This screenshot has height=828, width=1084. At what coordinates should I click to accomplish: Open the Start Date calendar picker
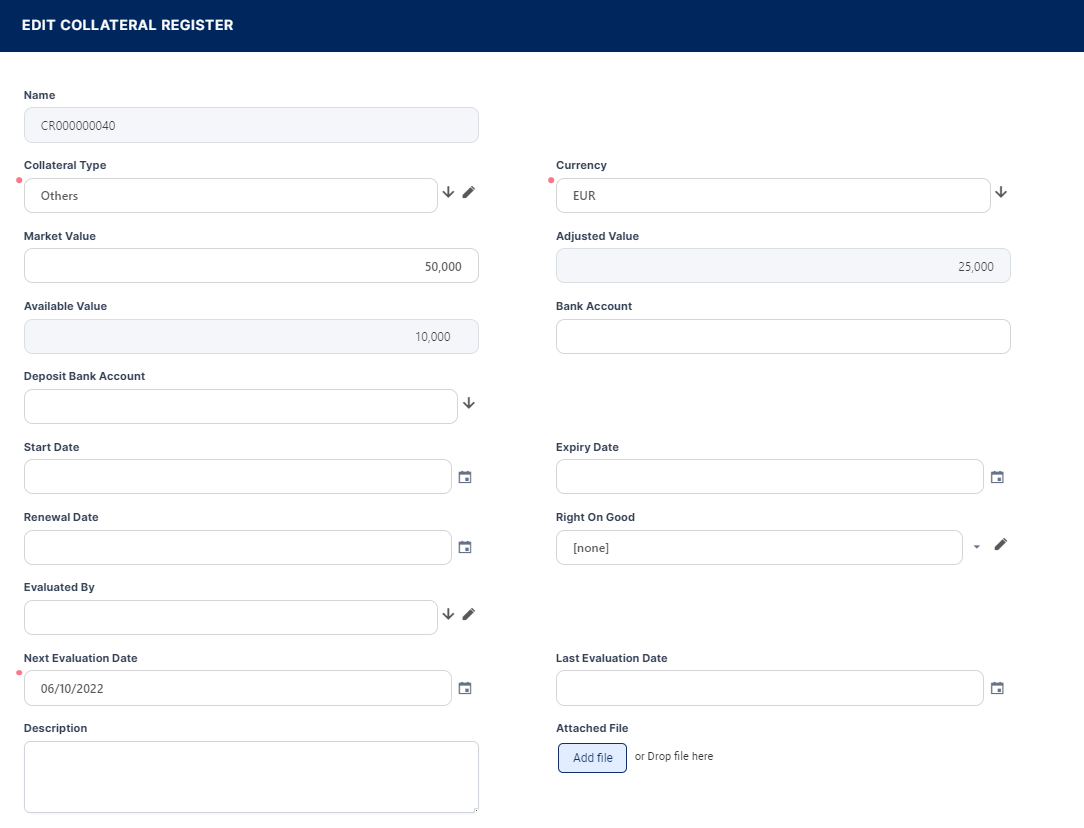pyautogui.click(x=465, y=477)
